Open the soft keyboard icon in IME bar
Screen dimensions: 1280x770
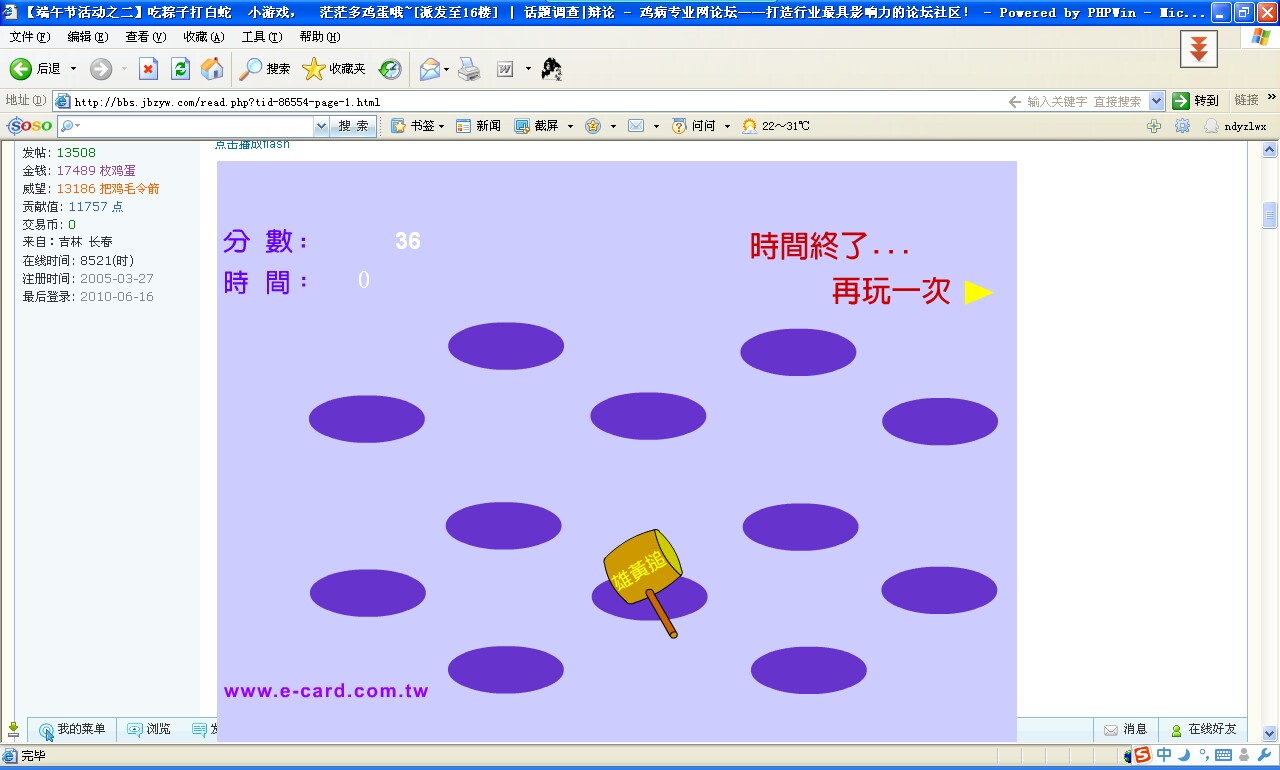click(1223, 755)
